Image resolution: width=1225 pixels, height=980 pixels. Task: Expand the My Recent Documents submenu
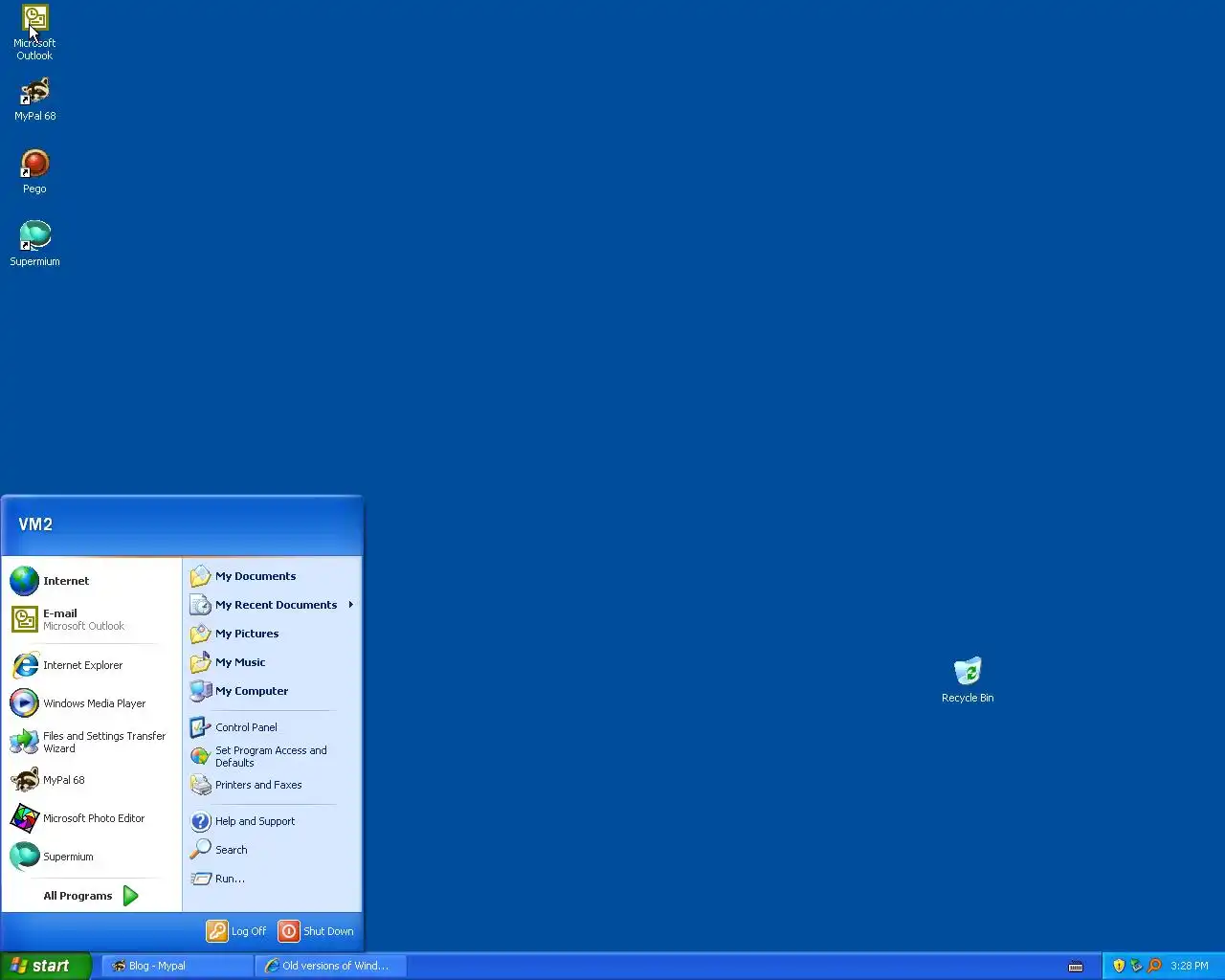[272, 605]
